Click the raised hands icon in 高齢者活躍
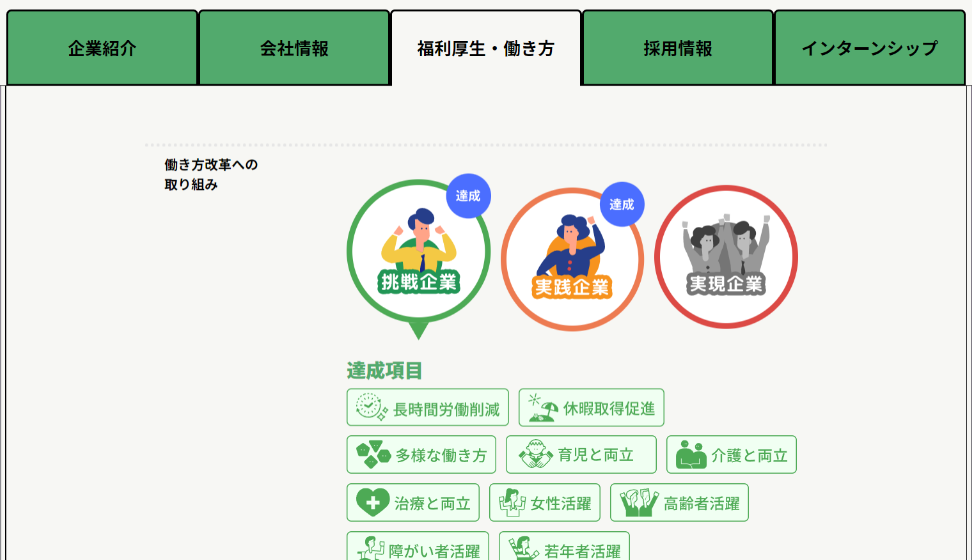Viewport: 972px width, 560px height. 639,502
